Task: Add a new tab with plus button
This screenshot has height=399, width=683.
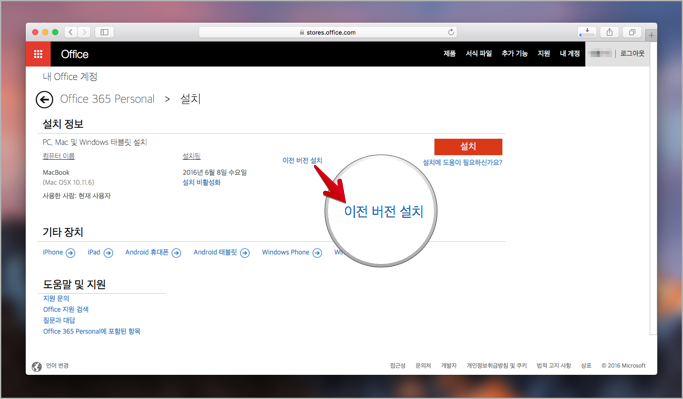Action: (x=651, y=35)
